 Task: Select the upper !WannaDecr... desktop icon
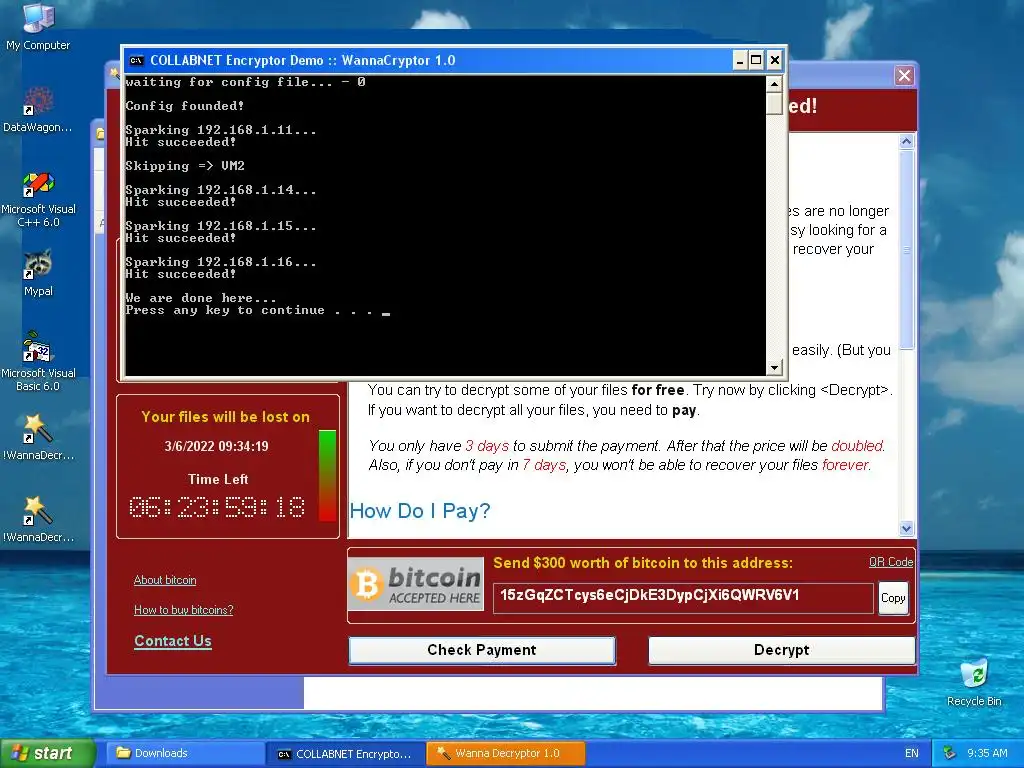tap(38, 438)
